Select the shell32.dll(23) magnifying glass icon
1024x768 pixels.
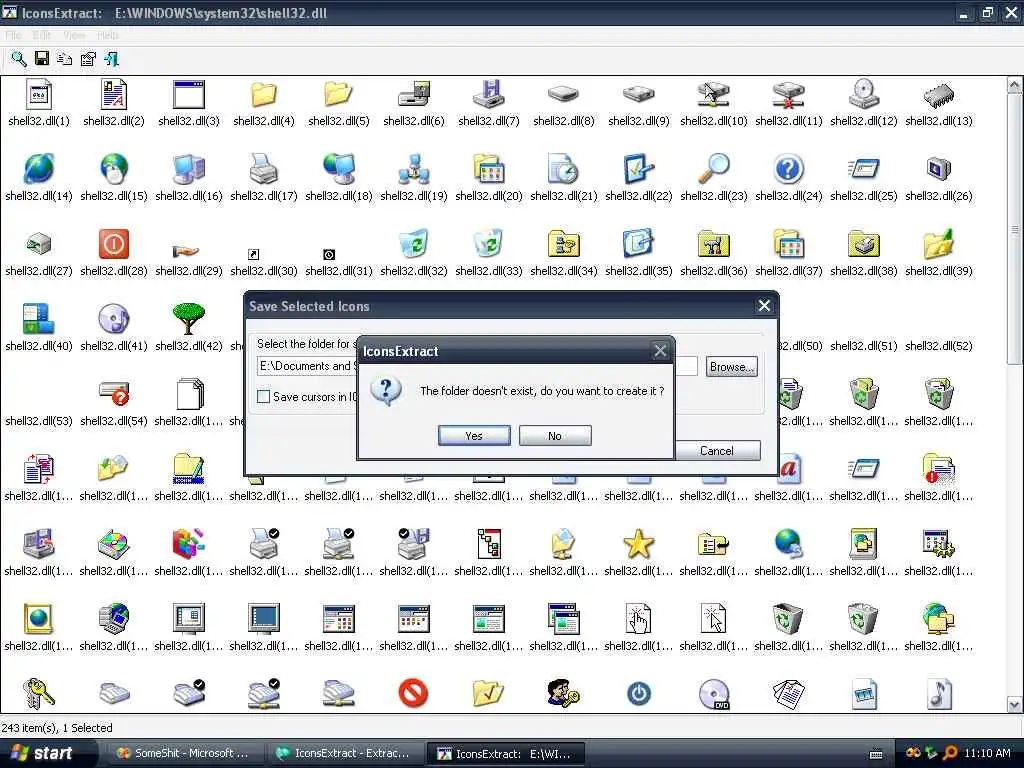click(x=714, y=169)
